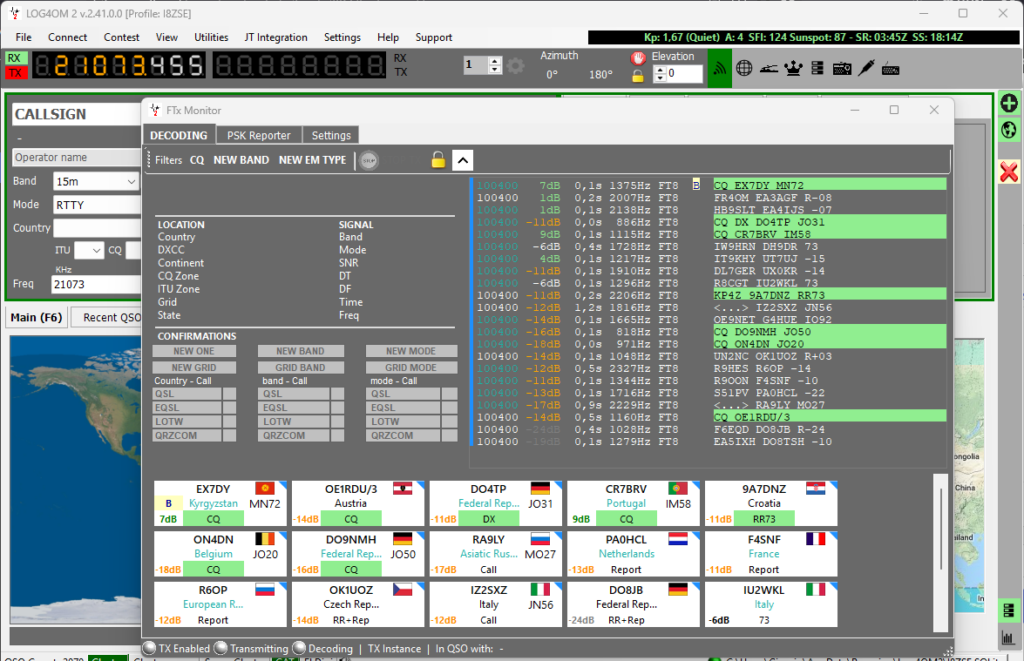Toggle the TX Enabled indicator
The image size is (1024, 661).
coord(150,648)
